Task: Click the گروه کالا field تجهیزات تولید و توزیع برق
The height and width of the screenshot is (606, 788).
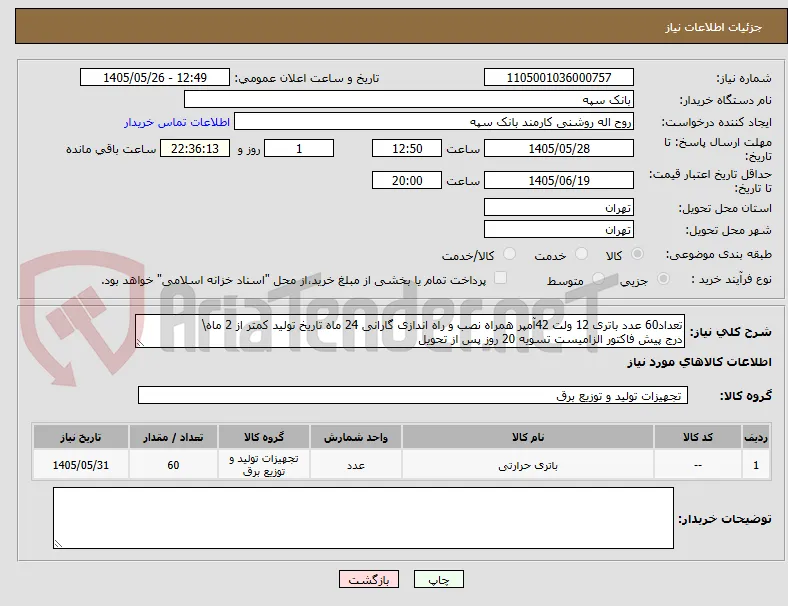Action: click(413, 395)
